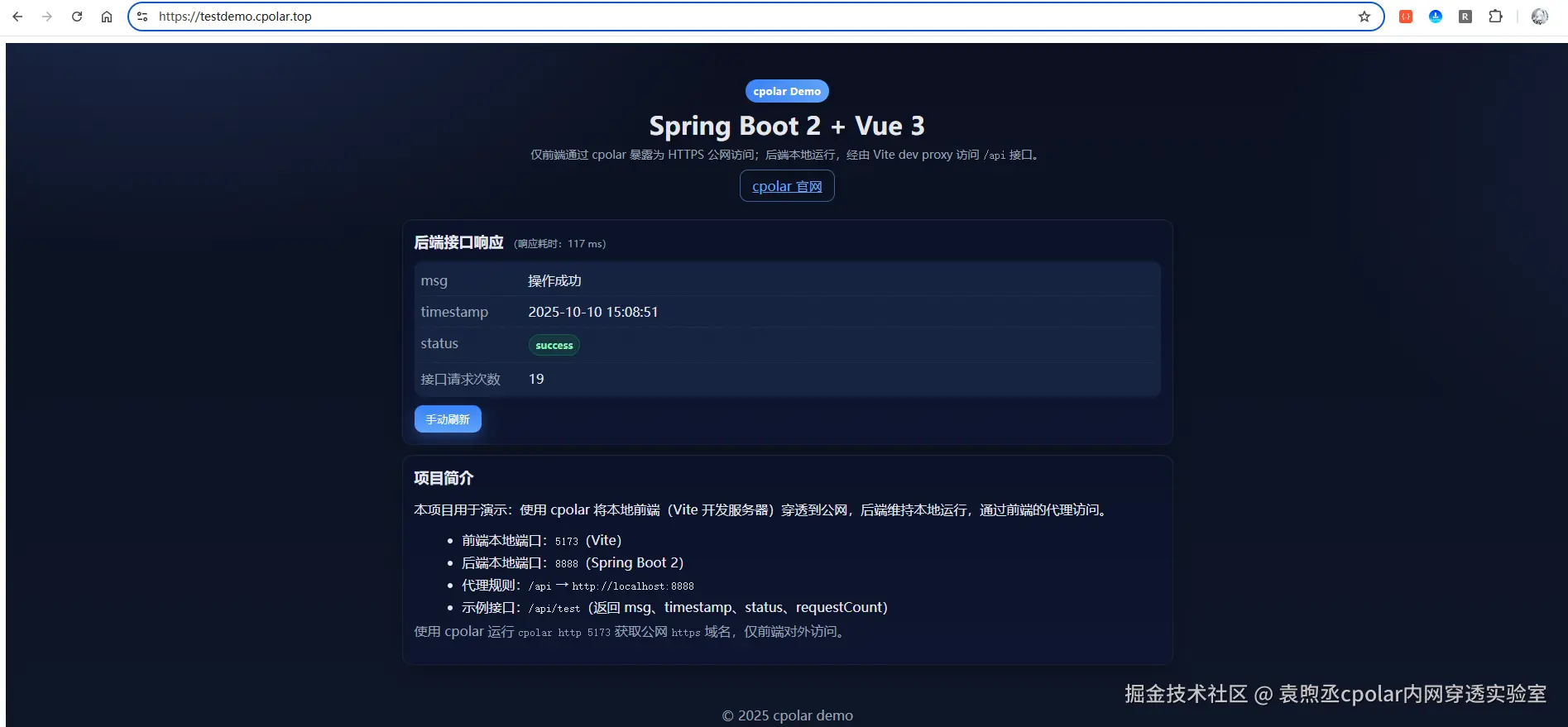
Task: Open the red braces extension icon
Action: click(1406, 17)
